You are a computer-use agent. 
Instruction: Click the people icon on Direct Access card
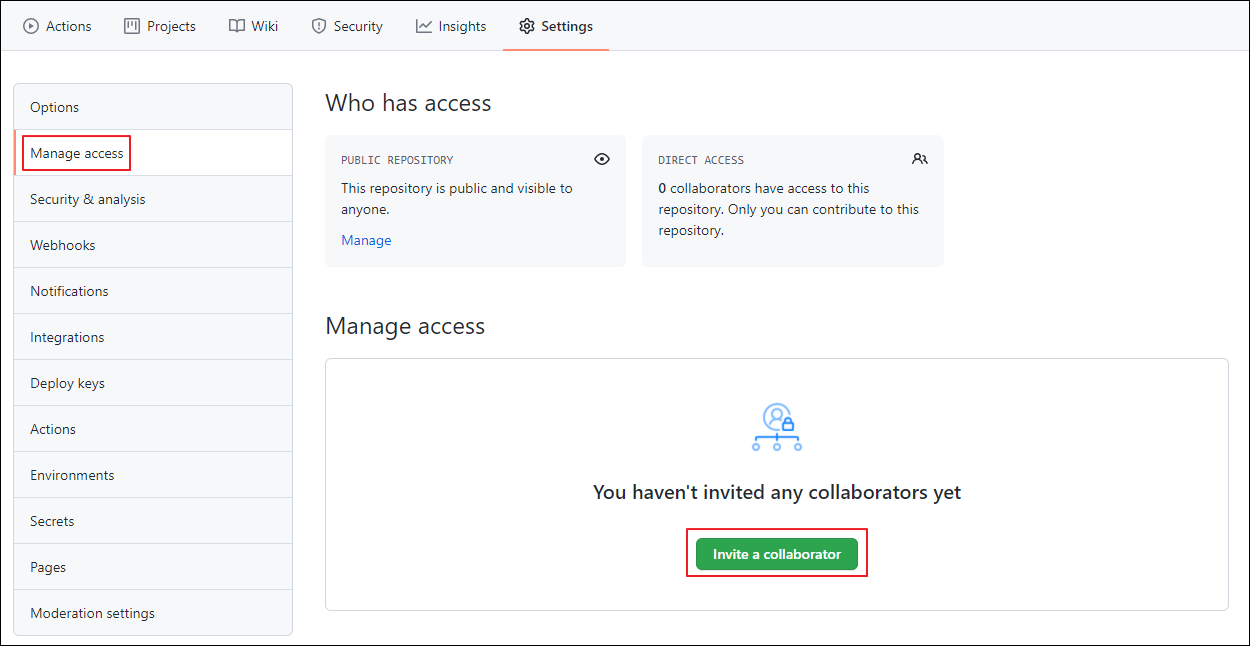pyautogui.click(x=920, y=159)
